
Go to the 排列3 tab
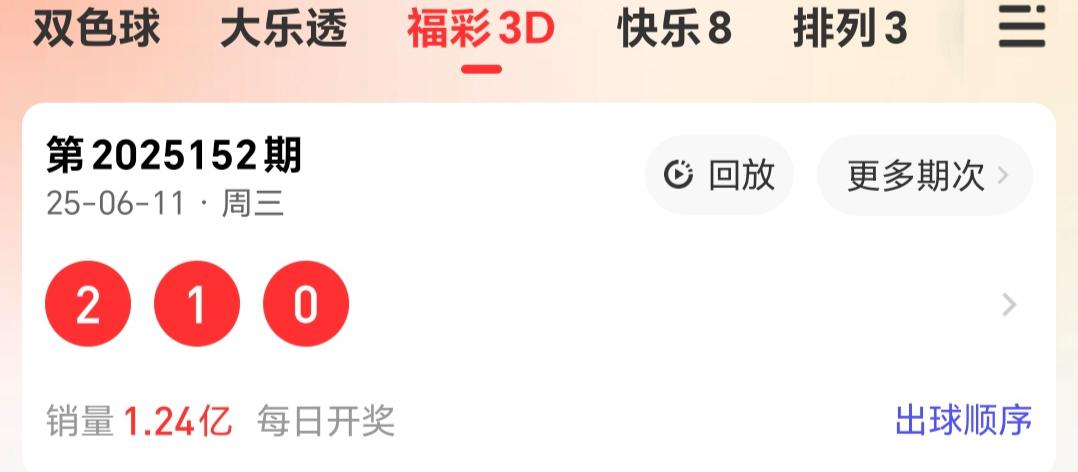[850, 29]
